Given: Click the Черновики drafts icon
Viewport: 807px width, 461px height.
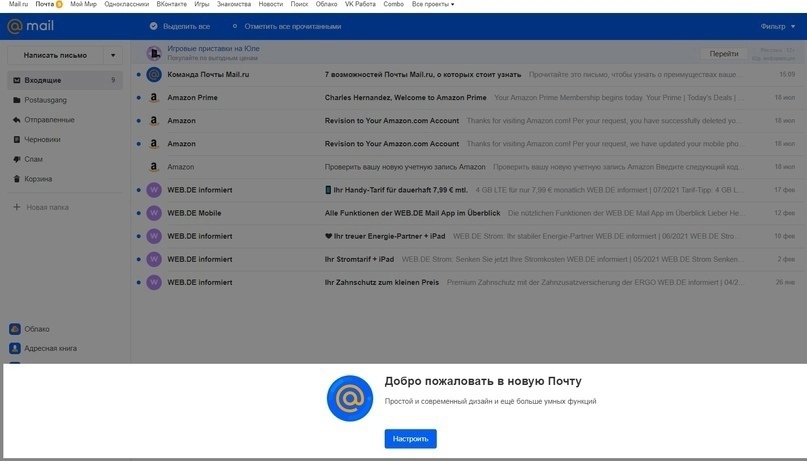Looking at the screenshot, I should (x=16, y=140).
